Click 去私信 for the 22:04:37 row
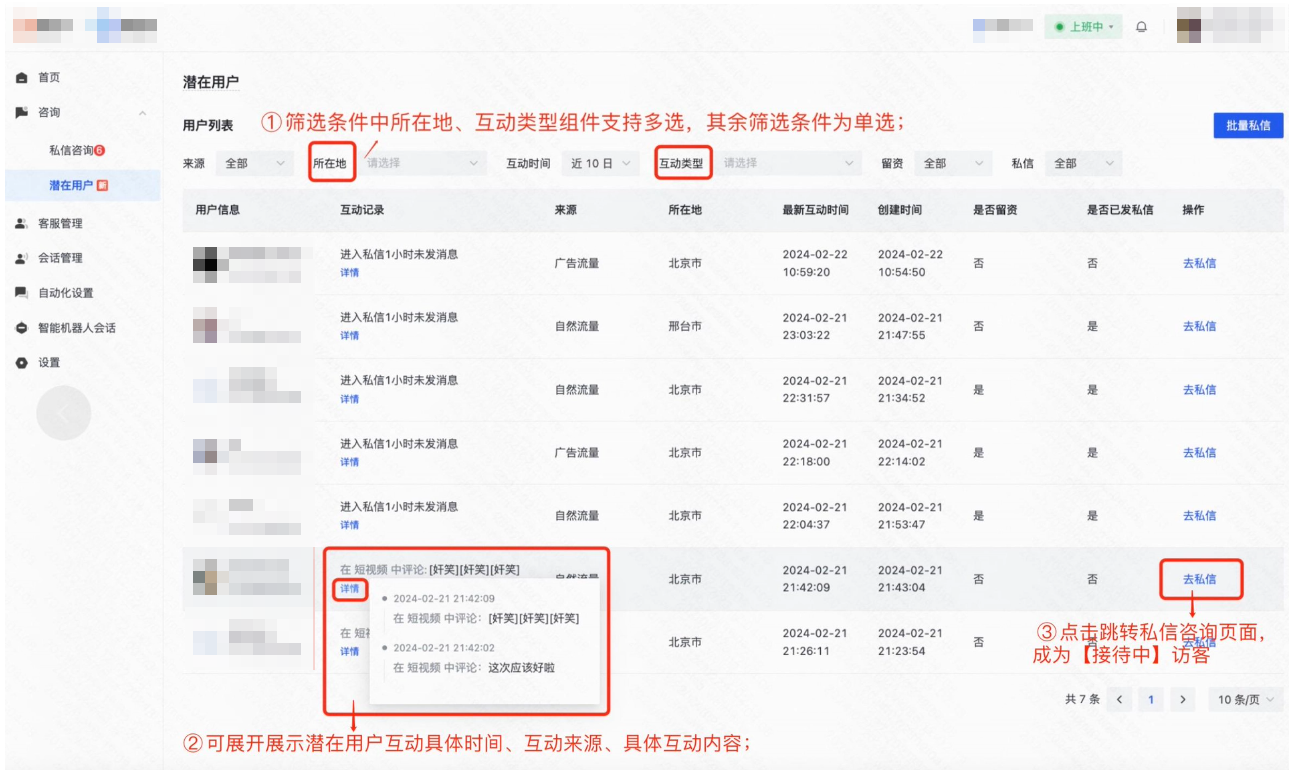1297x770 pixels. pos(1199,516)
